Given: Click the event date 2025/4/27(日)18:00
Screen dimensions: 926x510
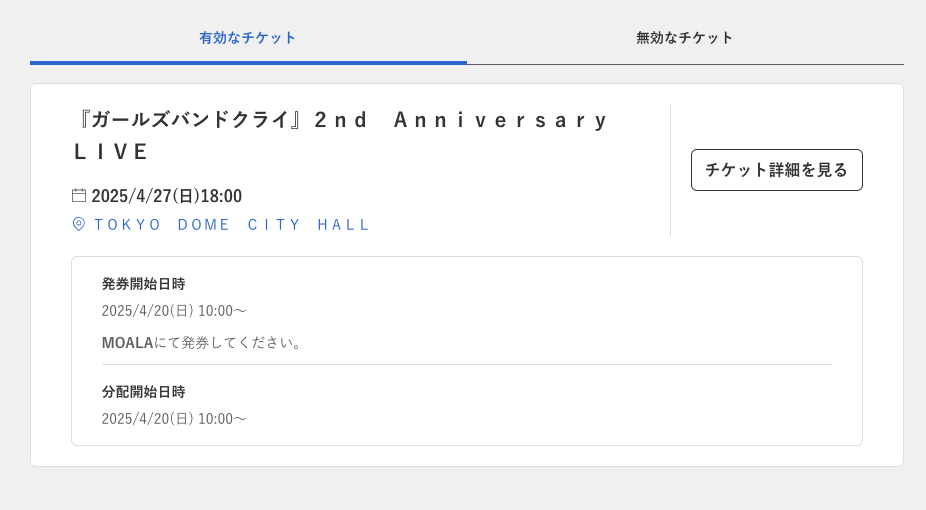Looking at the screenshot, I should [167, 196].
